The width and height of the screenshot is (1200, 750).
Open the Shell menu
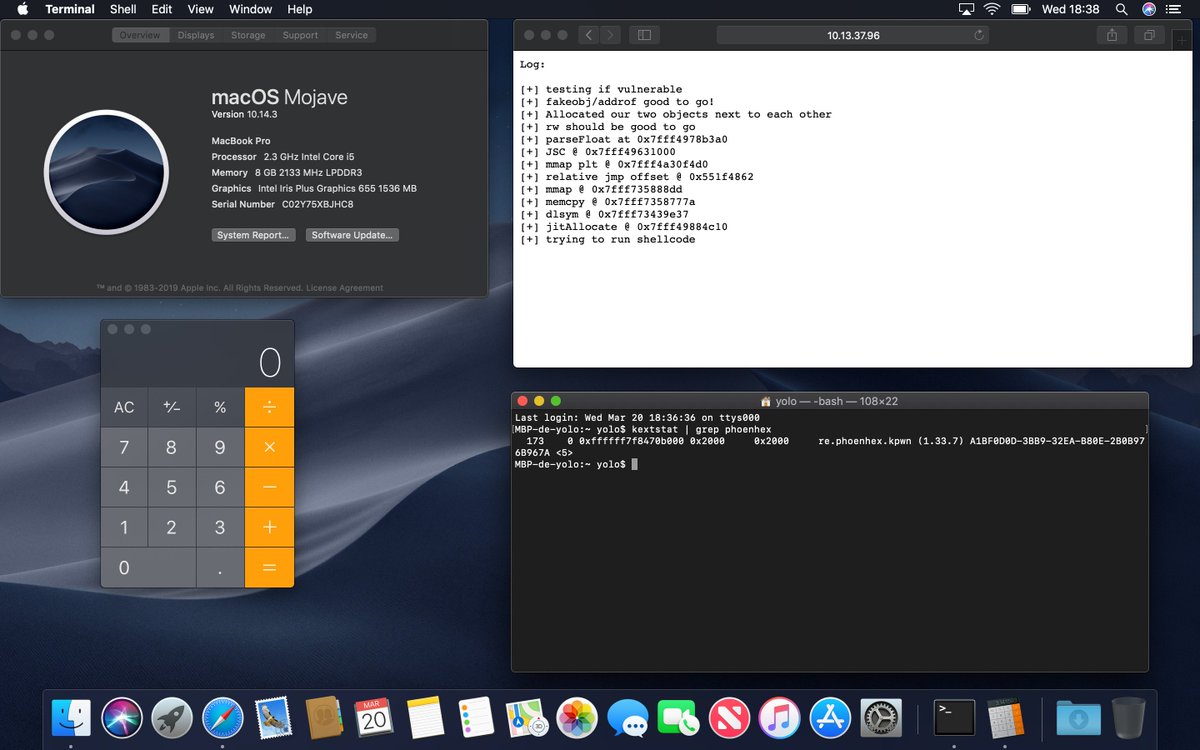pos(123,9)
